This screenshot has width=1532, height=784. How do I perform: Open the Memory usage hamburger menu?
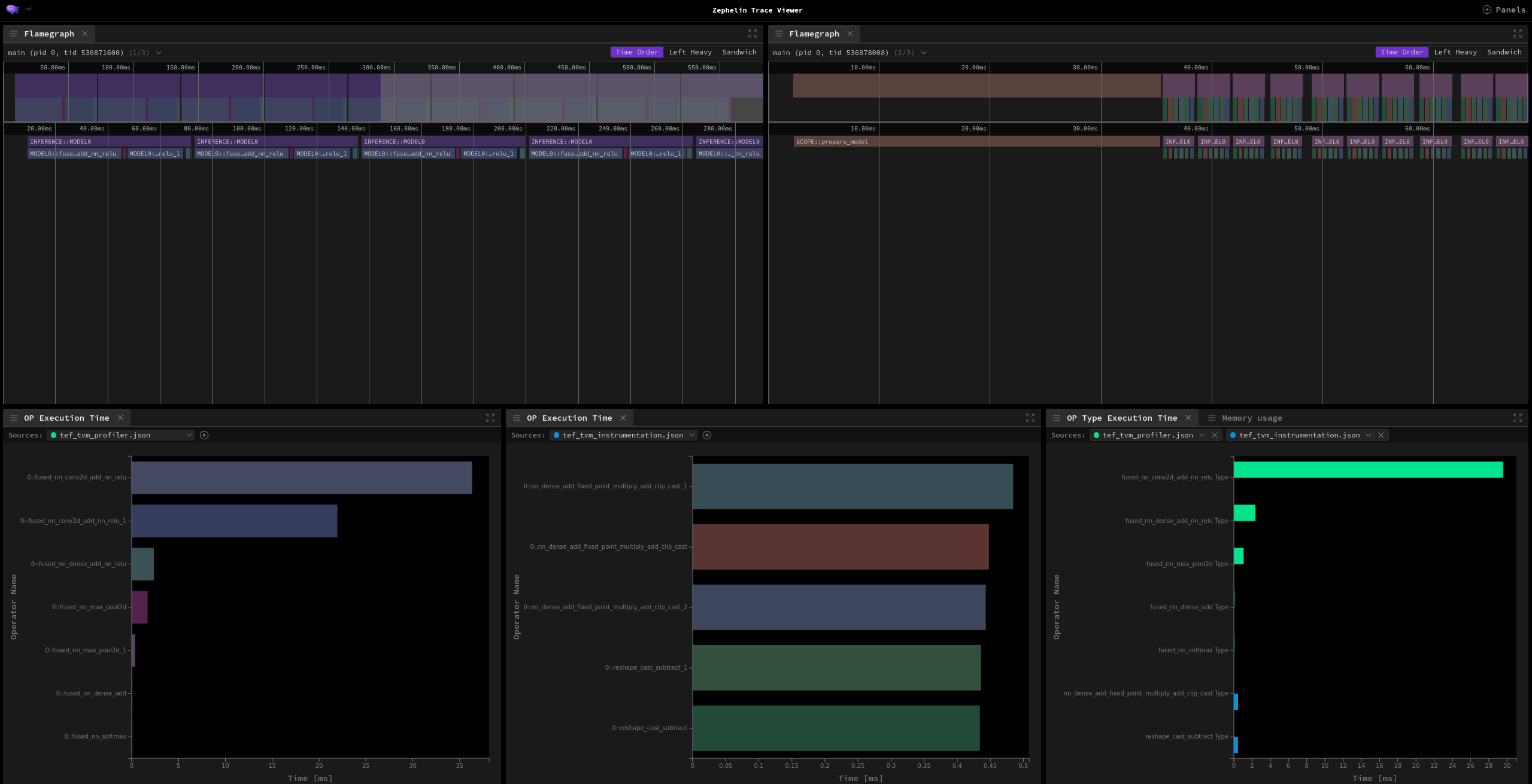(x=1212, y=418)
